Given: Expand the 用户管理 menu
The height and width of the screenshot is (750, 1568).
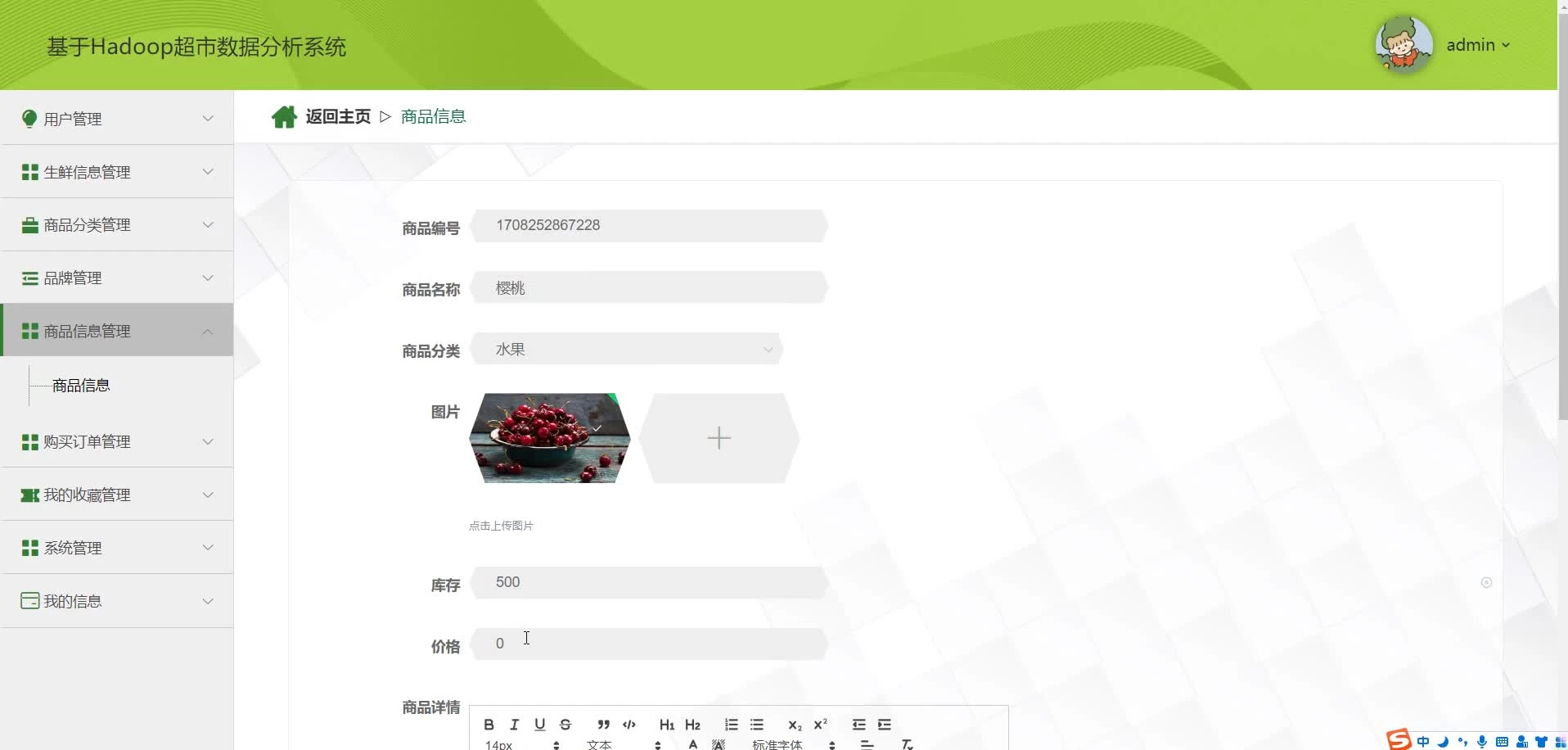Looking at the screenshot, I should pyautogui.click(x=117, y=119).
